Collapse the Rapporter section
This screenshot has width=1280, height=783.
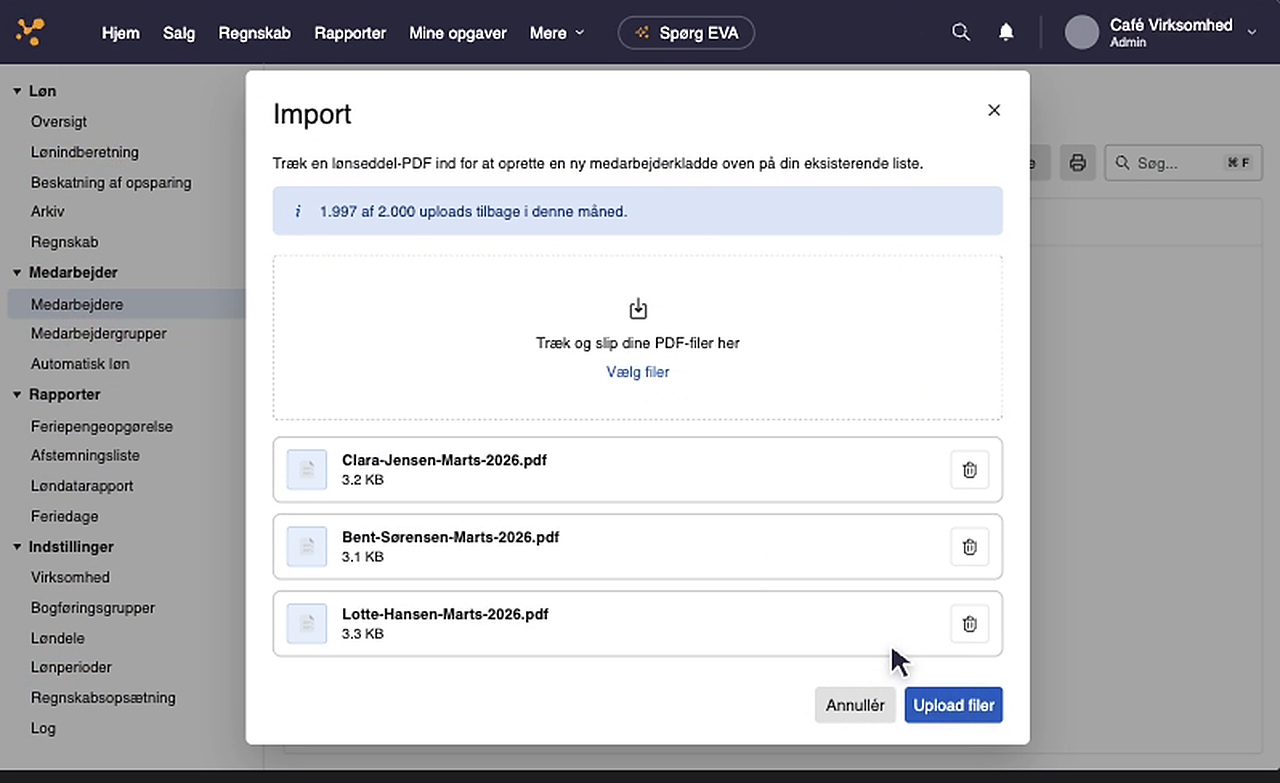click(17, 394)
